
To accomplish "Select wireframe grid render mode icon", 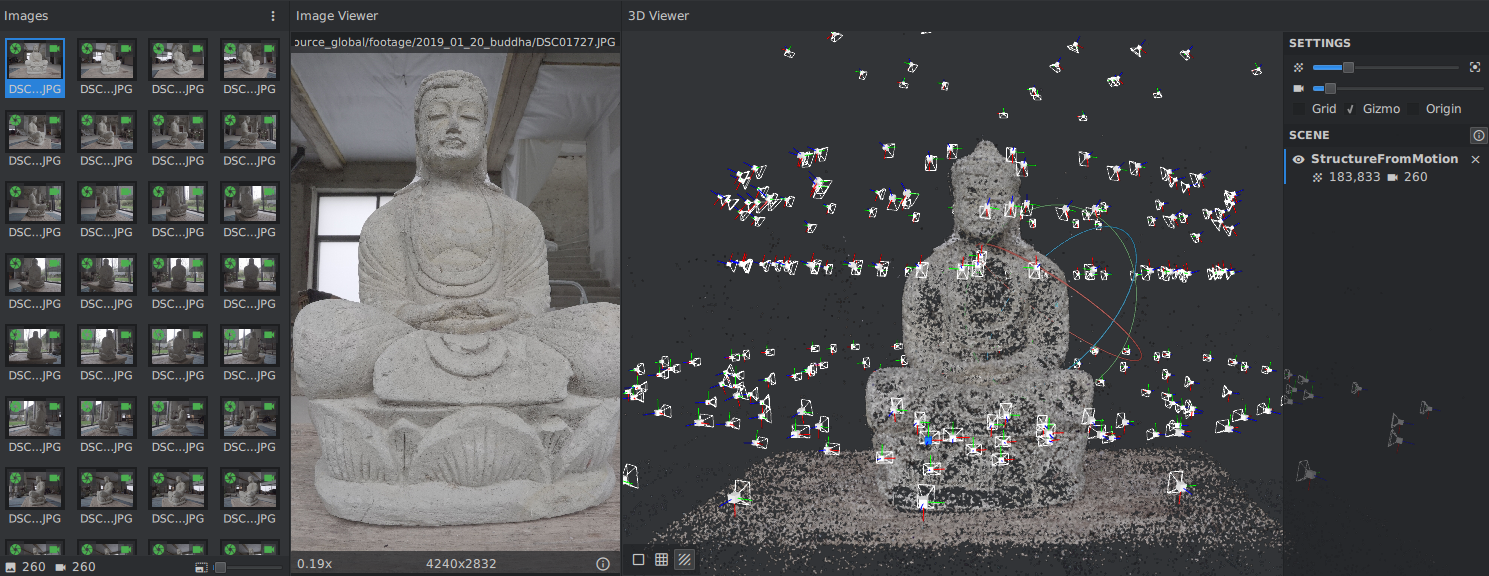I will 661,560.
